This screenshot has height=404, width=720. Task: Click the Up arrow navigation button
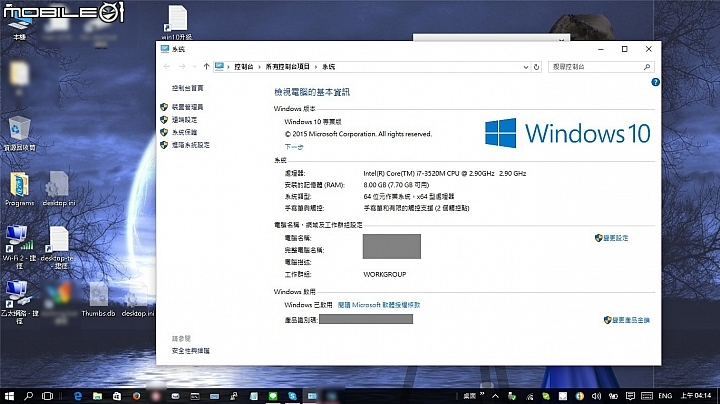coord(206,67)
